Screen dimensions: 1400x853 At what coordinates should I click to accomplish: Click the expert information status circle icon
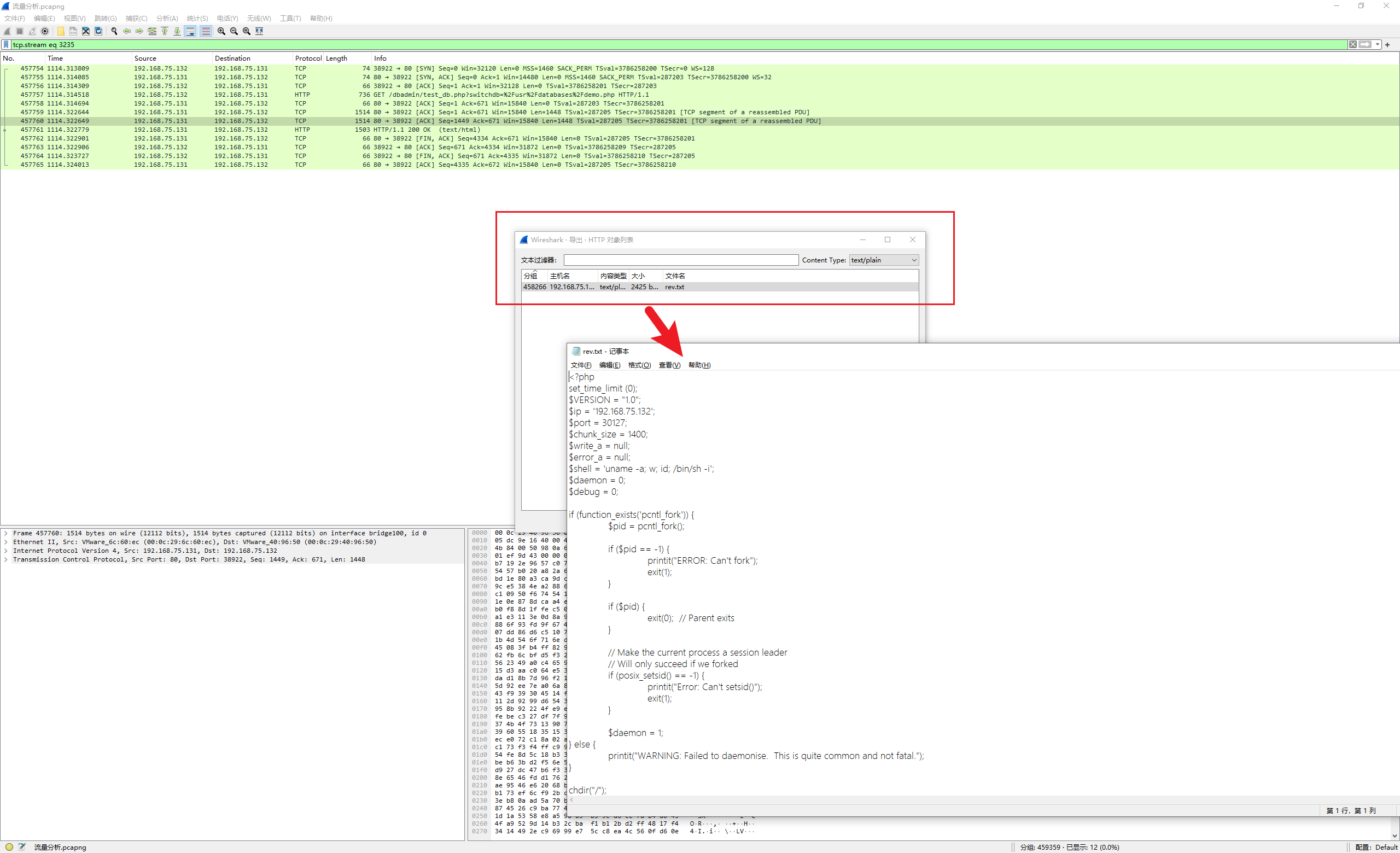9,847
